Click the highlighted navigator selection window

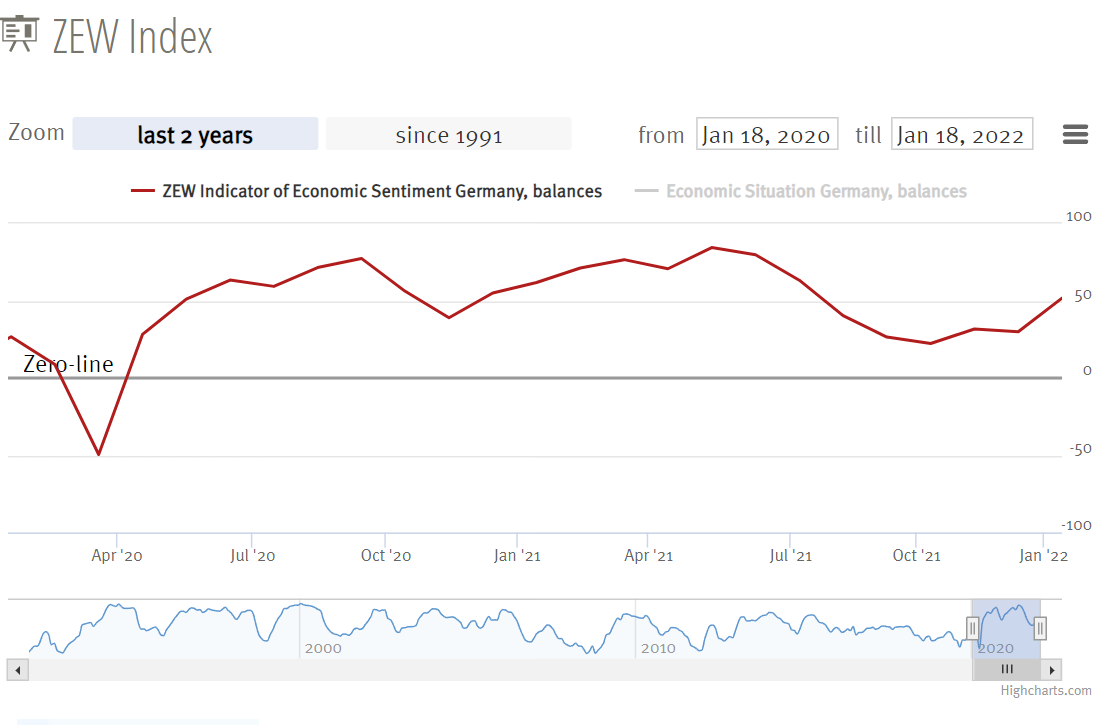pos(1006,615)
